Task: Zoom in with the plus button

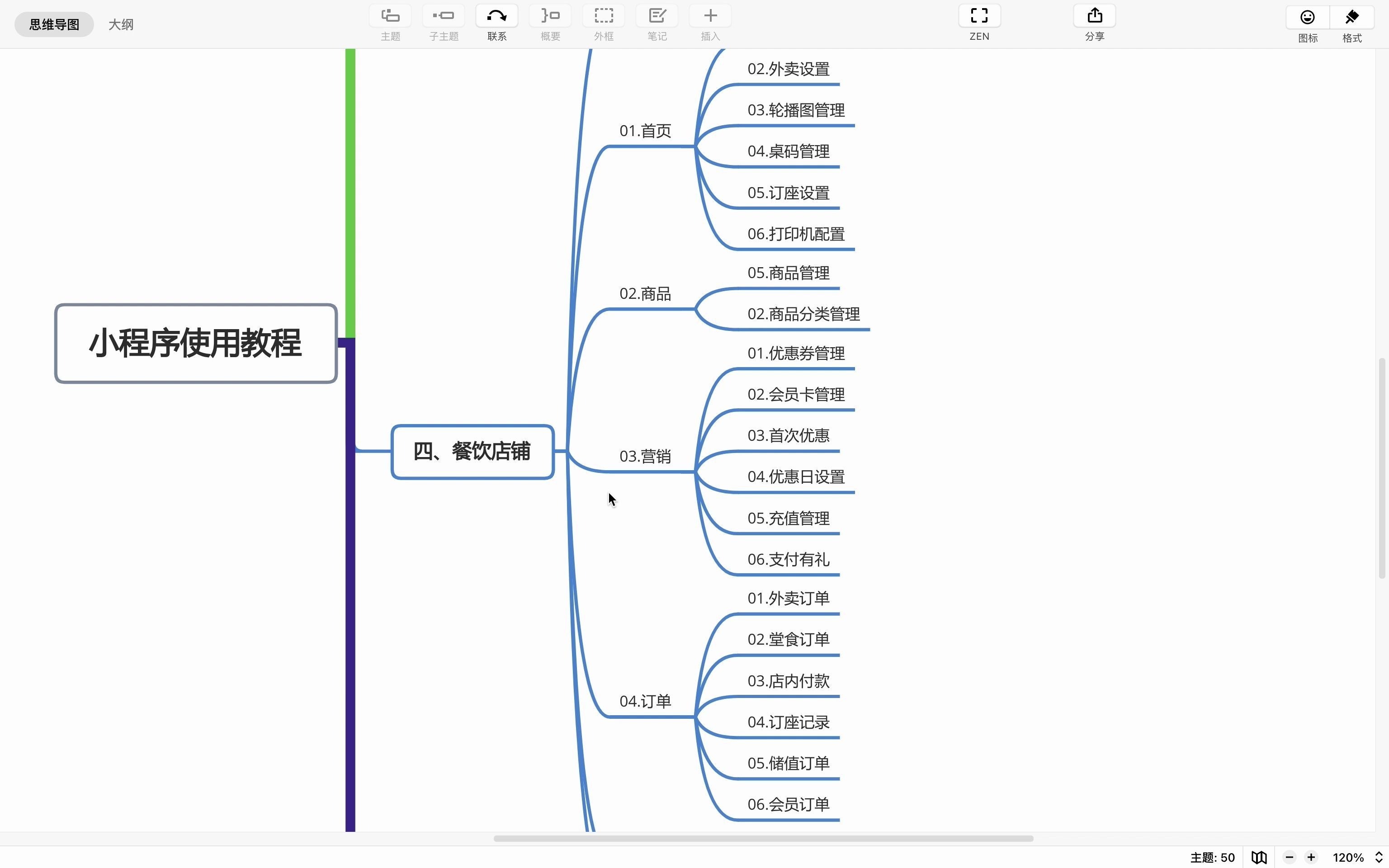Action: [1311, 858]
